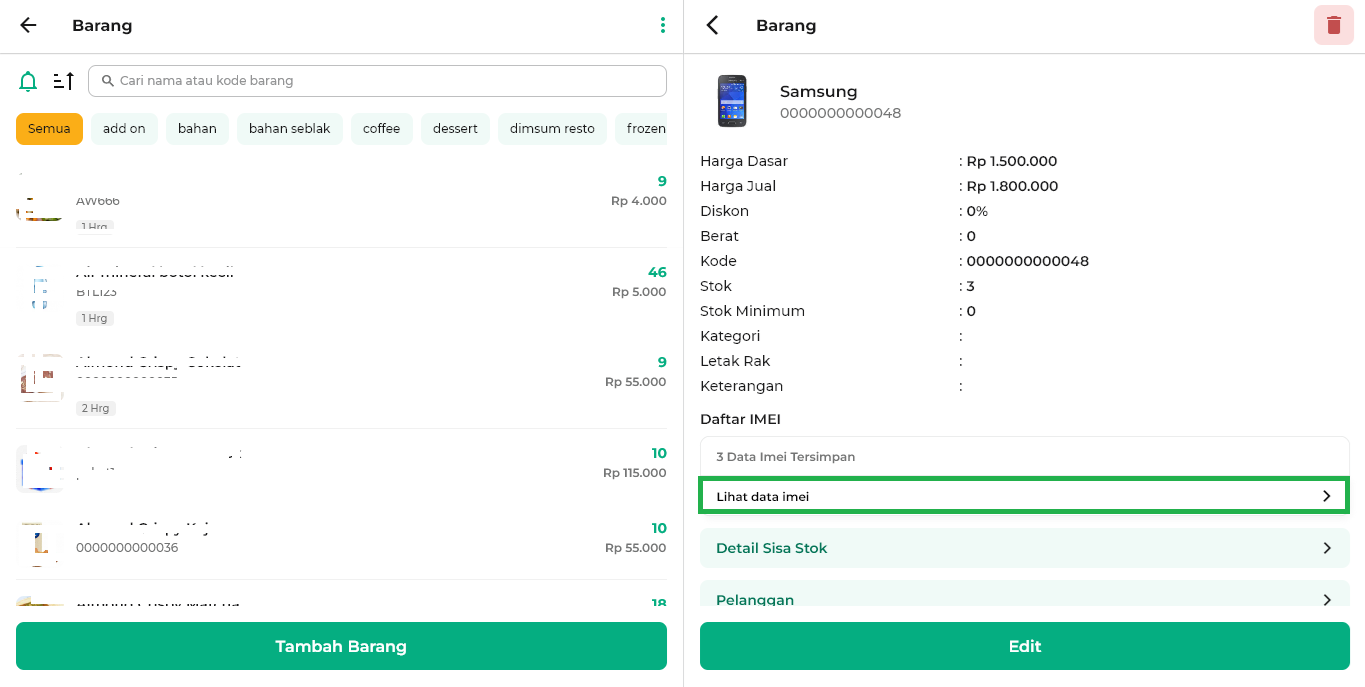Open the three-dot options menu
Image resolution: width=1365 pixels, height=687 pixels.
[x=662, y=25]
